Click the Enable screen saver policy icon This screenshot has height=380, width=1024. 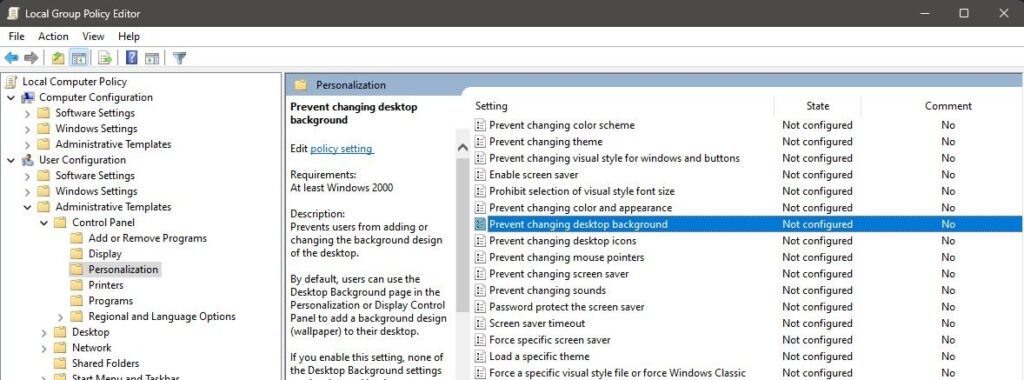(480, 175)
